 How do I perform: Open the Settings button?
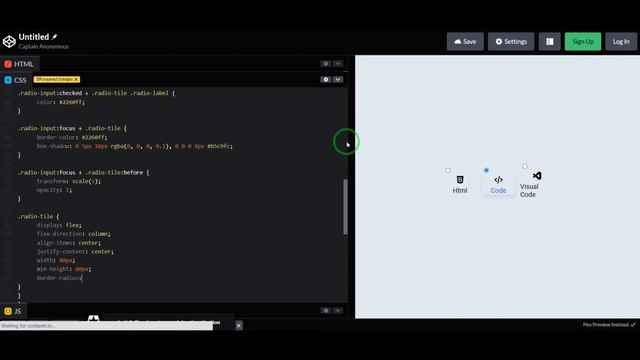511,41
